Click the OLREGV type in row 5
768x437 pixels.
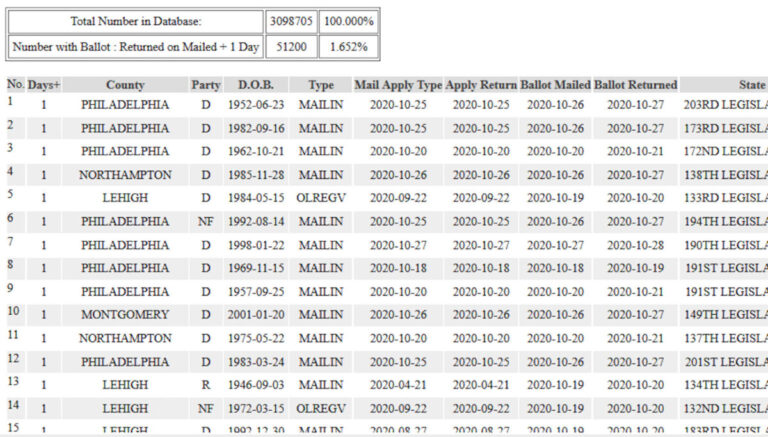tap(321, 198)
